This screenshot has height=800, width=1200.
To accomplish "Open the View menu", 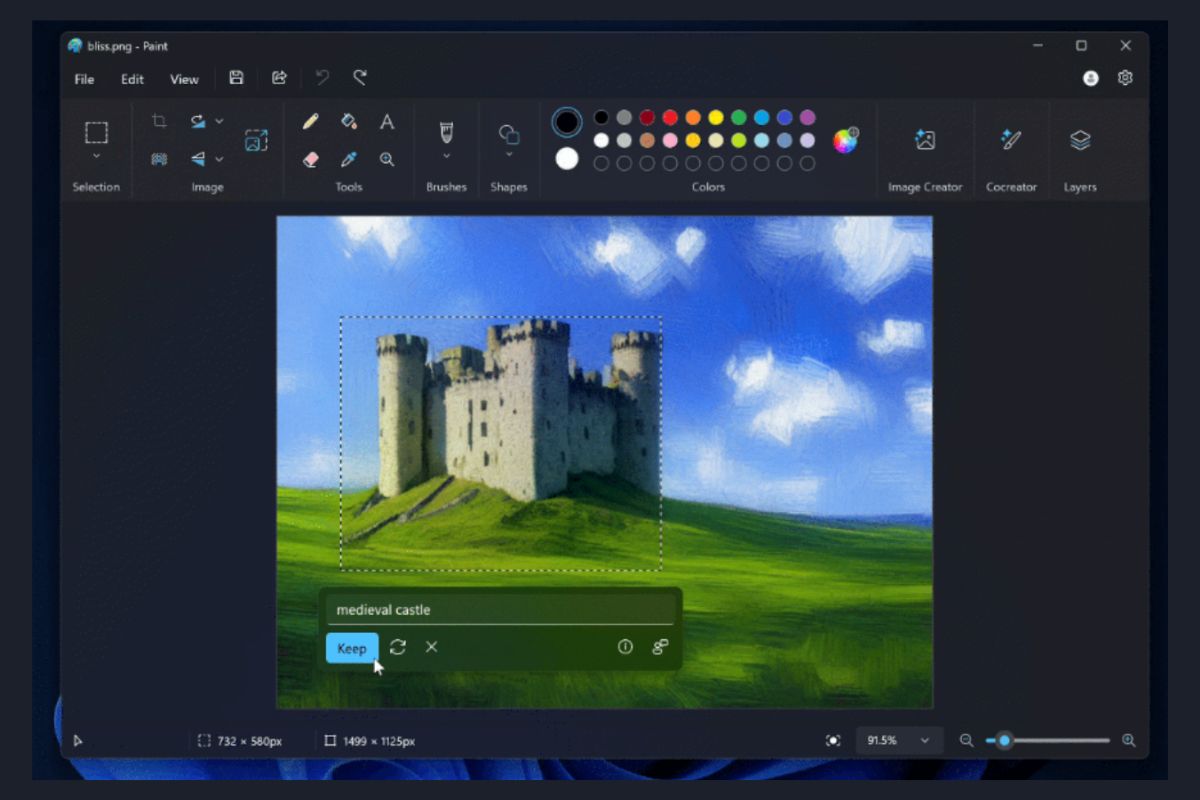I will tap(184, 79).
